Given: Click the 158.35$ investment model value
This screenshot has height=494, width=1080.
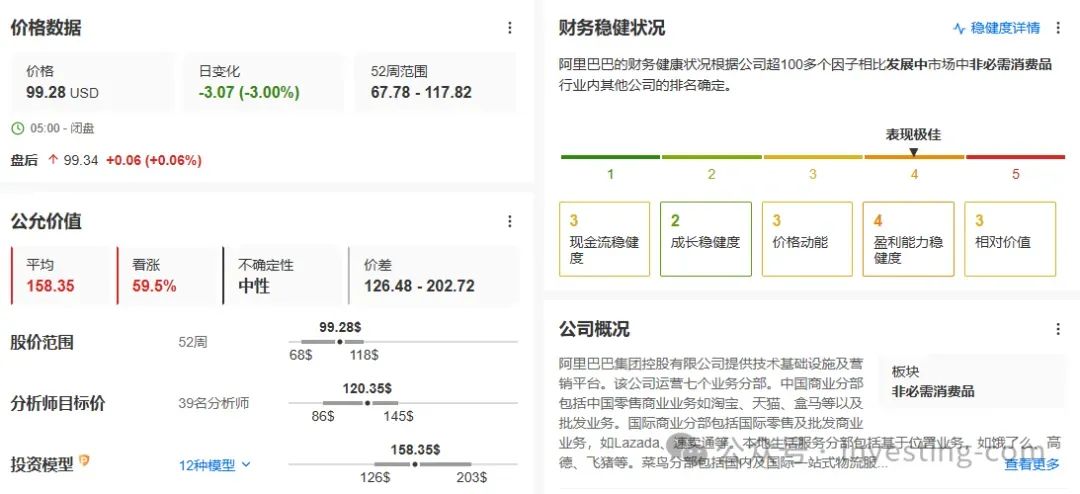Looking at the screenshot, I should point(415,450).
